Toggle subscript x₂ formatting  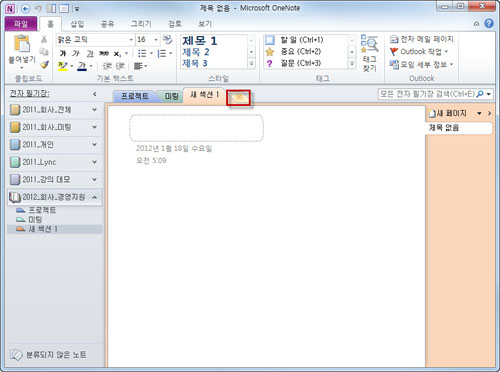117,54
